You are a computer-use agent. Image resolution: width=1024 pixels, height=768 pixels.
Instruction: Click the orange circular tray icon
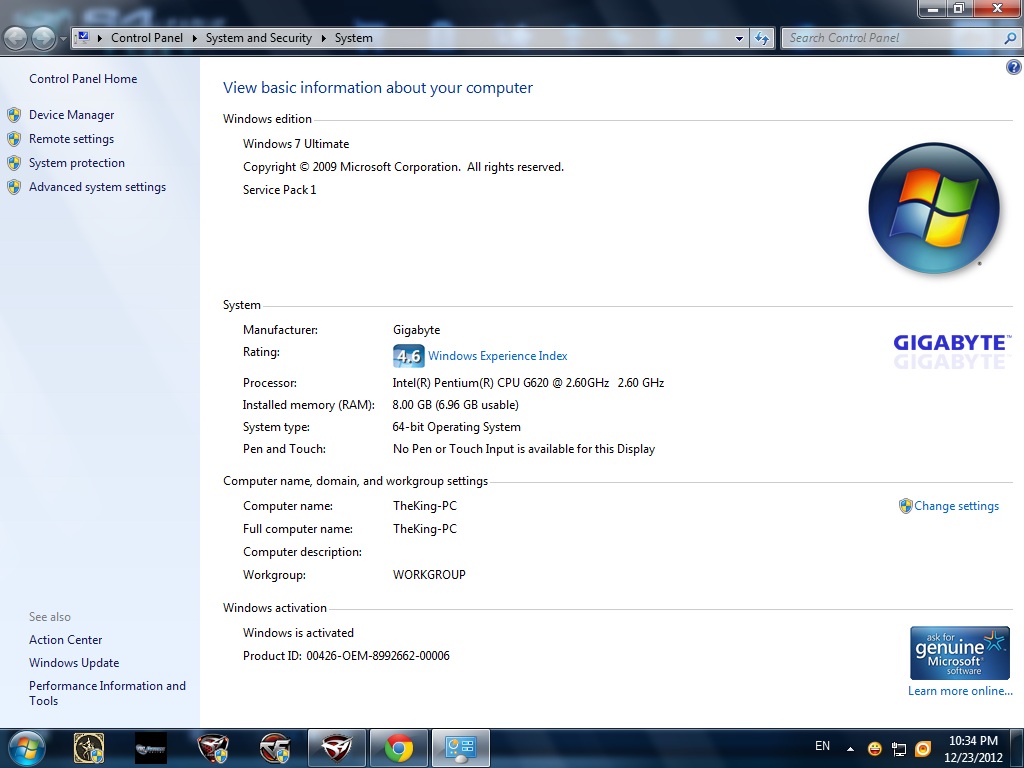click(x=923, y=748)
